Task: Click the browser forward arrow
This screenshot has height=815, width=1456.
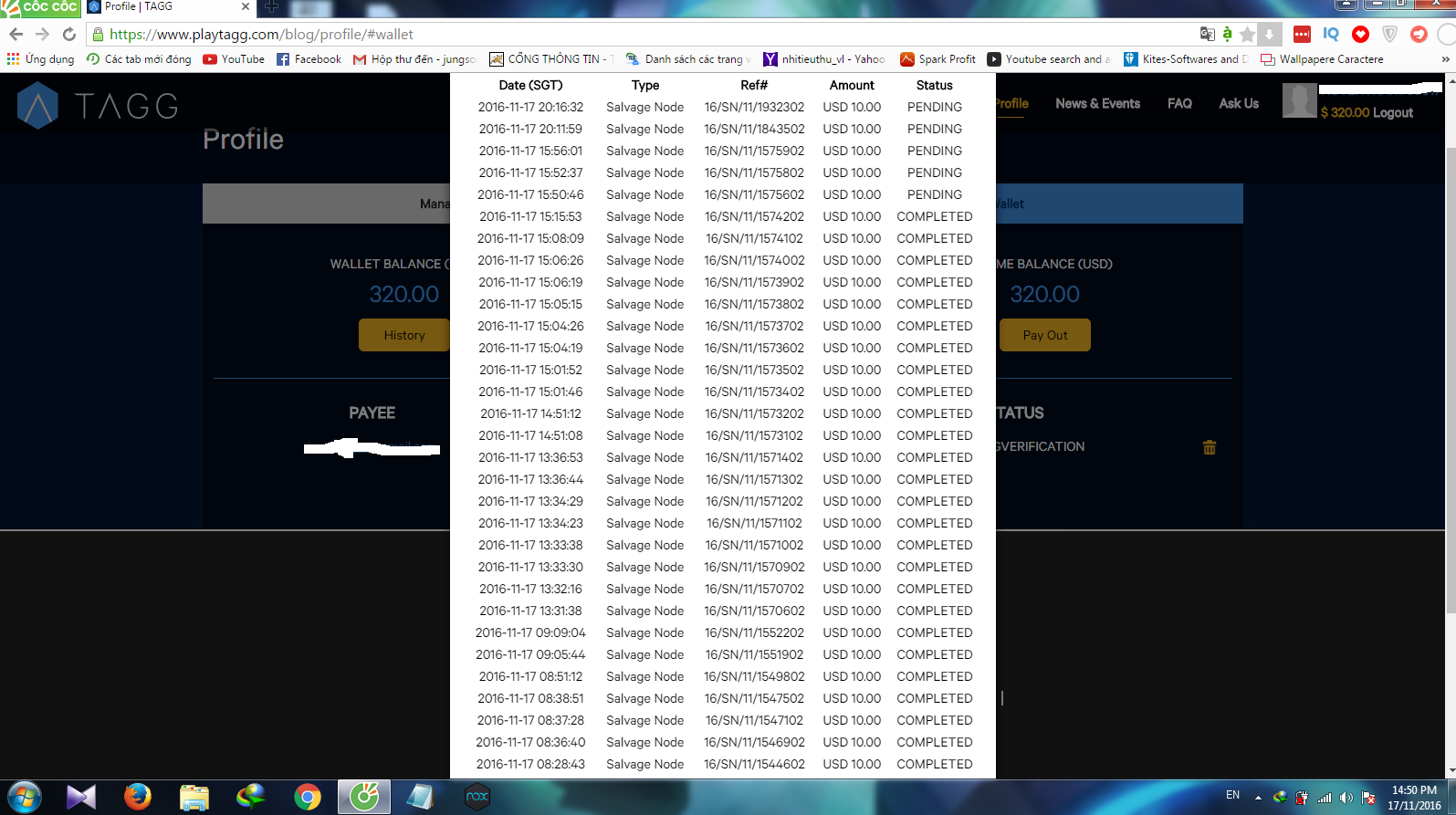Action: (x=42, y=34)
